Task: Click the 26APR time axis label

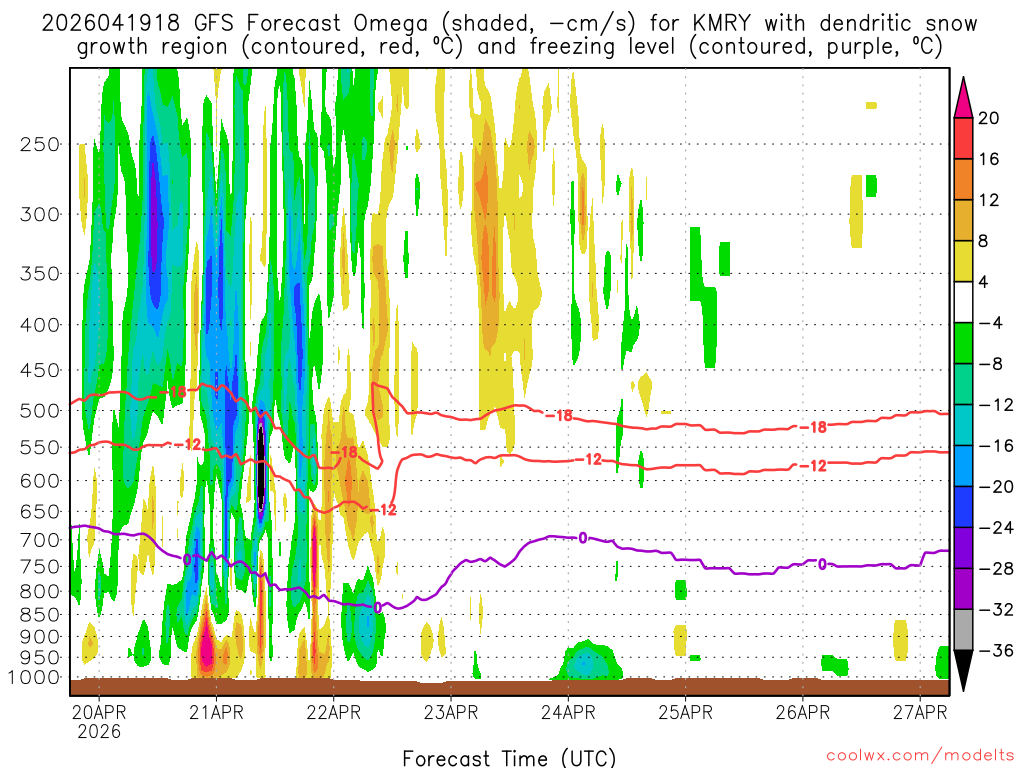Action: [x=803, y=712]
